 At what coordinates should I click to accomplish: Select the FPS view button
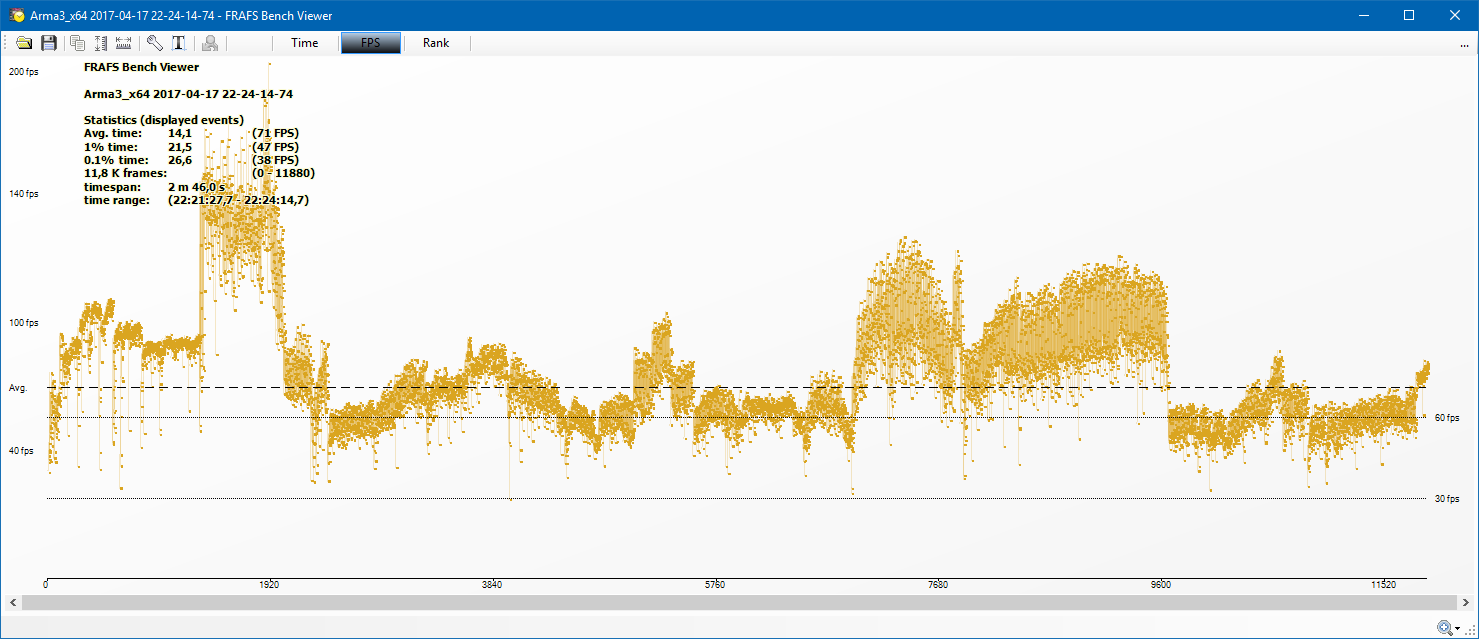click(371, 43)
